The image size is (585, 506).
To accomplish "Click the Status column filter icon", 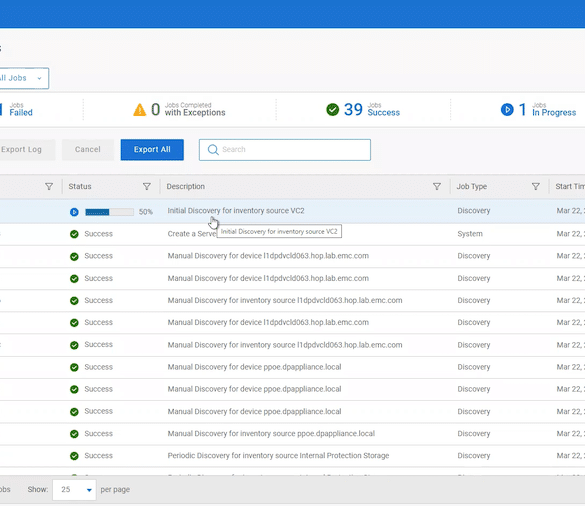I will [147, 187].
